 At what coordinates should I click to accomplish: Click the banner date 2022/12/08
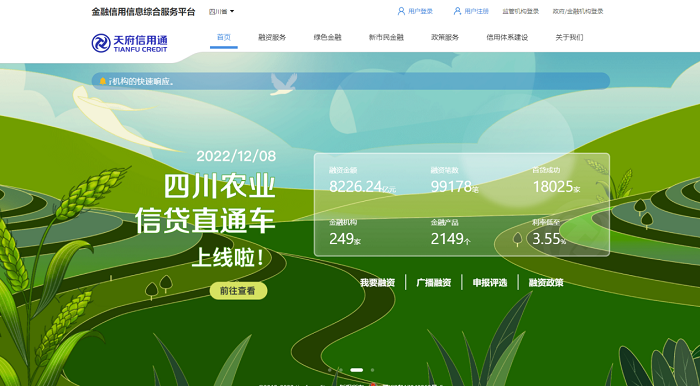pos(236,156)
